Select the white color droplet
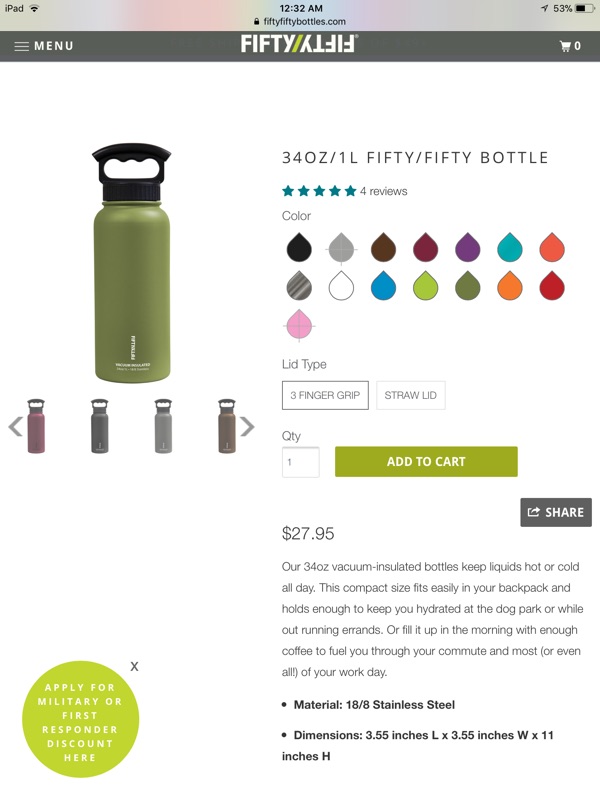This screenshot has width=600, height=800. 342,286
